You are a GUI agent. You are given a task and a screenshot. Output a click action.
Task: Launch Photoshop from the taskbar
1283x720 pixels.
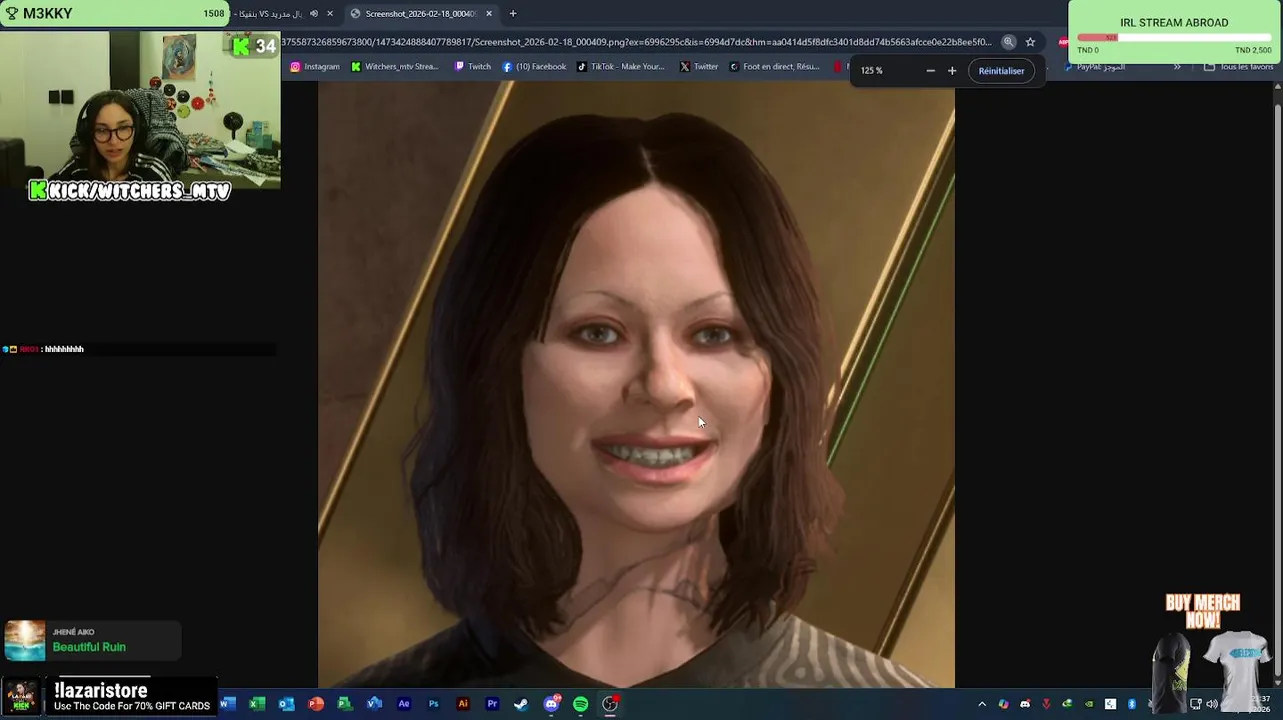click(433, 704)
